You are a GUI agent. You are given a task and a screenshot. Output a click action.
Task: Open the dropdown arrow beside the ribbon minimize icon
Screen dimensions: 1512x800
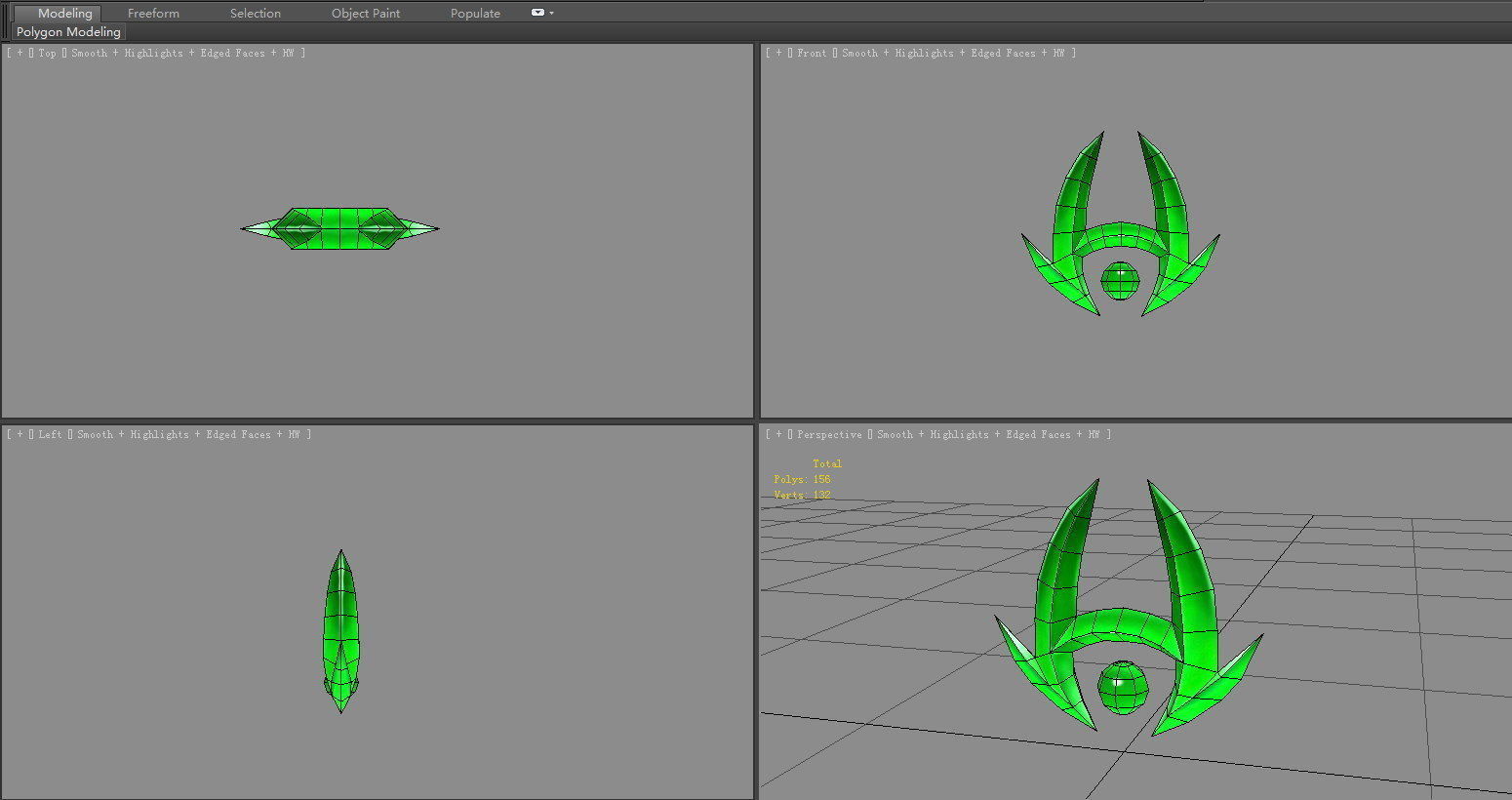click(552, 14)
